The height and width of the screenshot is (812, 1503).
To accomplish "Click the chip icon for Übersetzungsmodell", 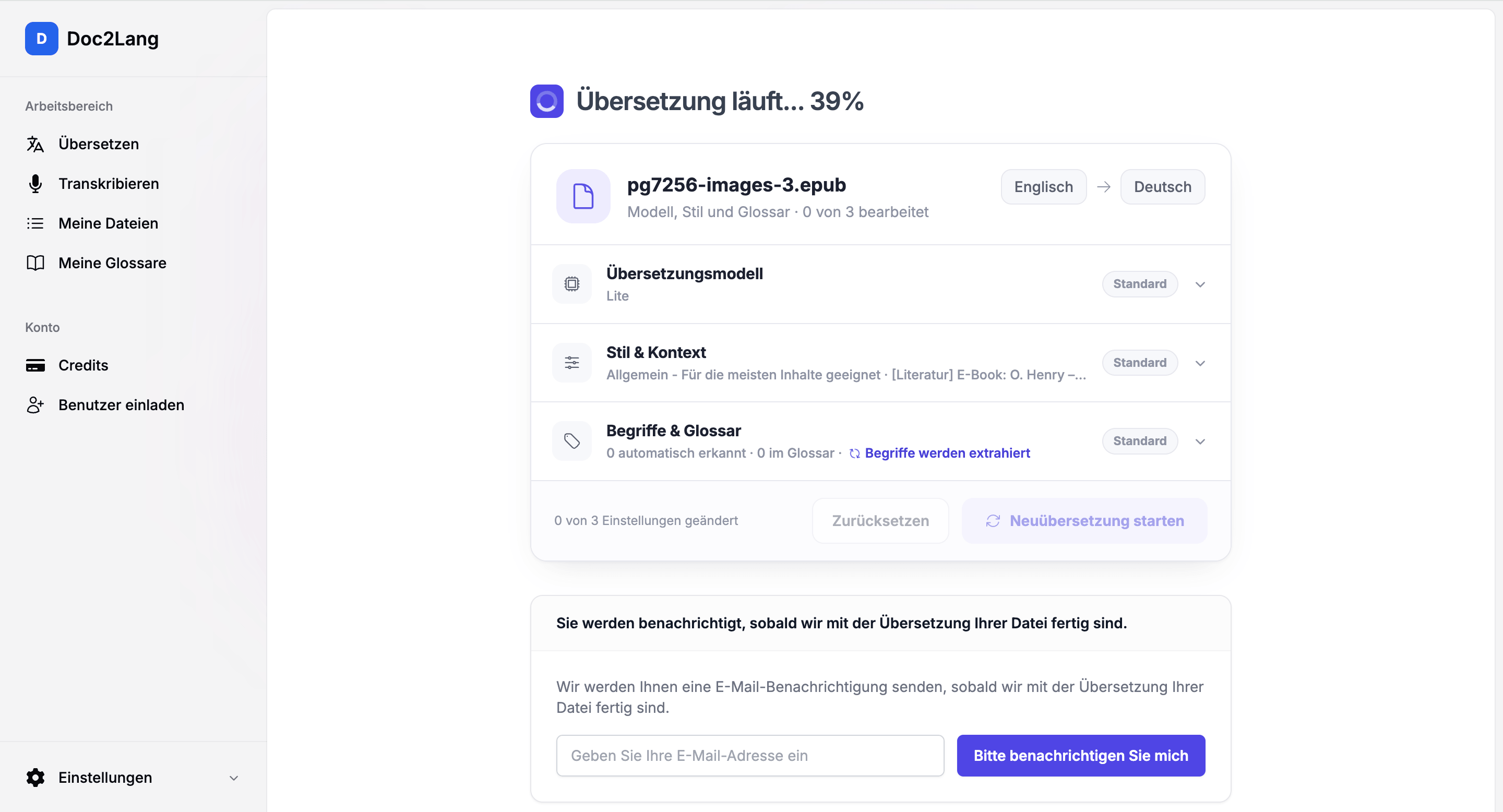I will pyautogui.click(x=572, y=284).
